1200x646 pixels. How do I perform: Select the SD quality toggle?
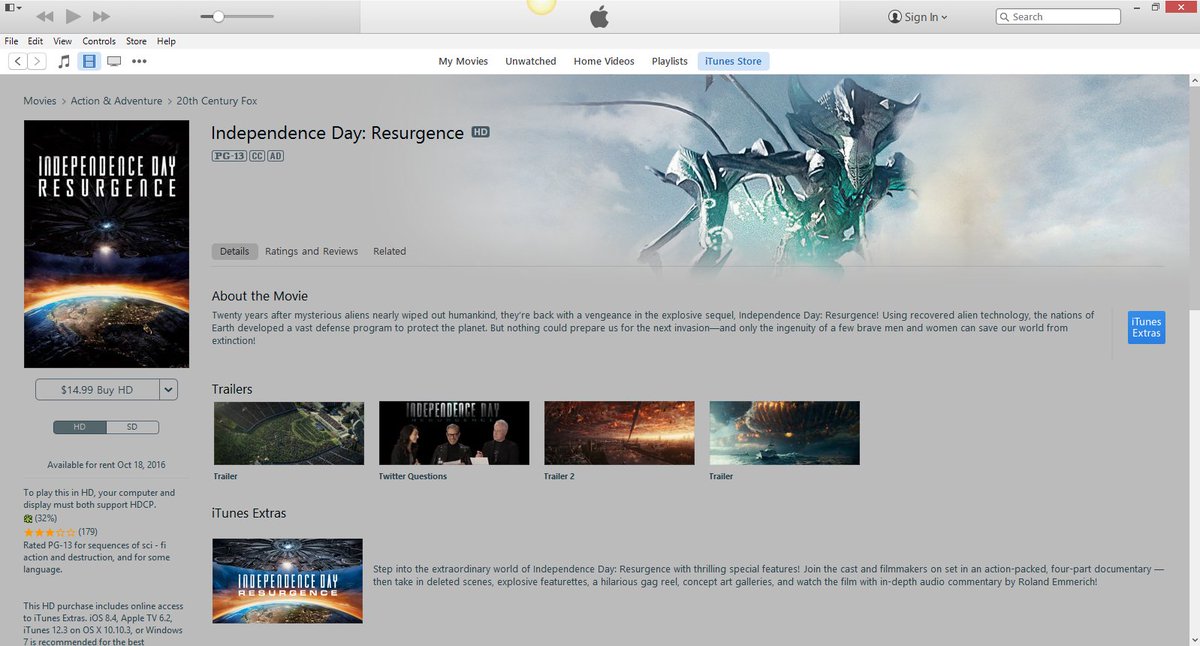(x=132, y=427)
